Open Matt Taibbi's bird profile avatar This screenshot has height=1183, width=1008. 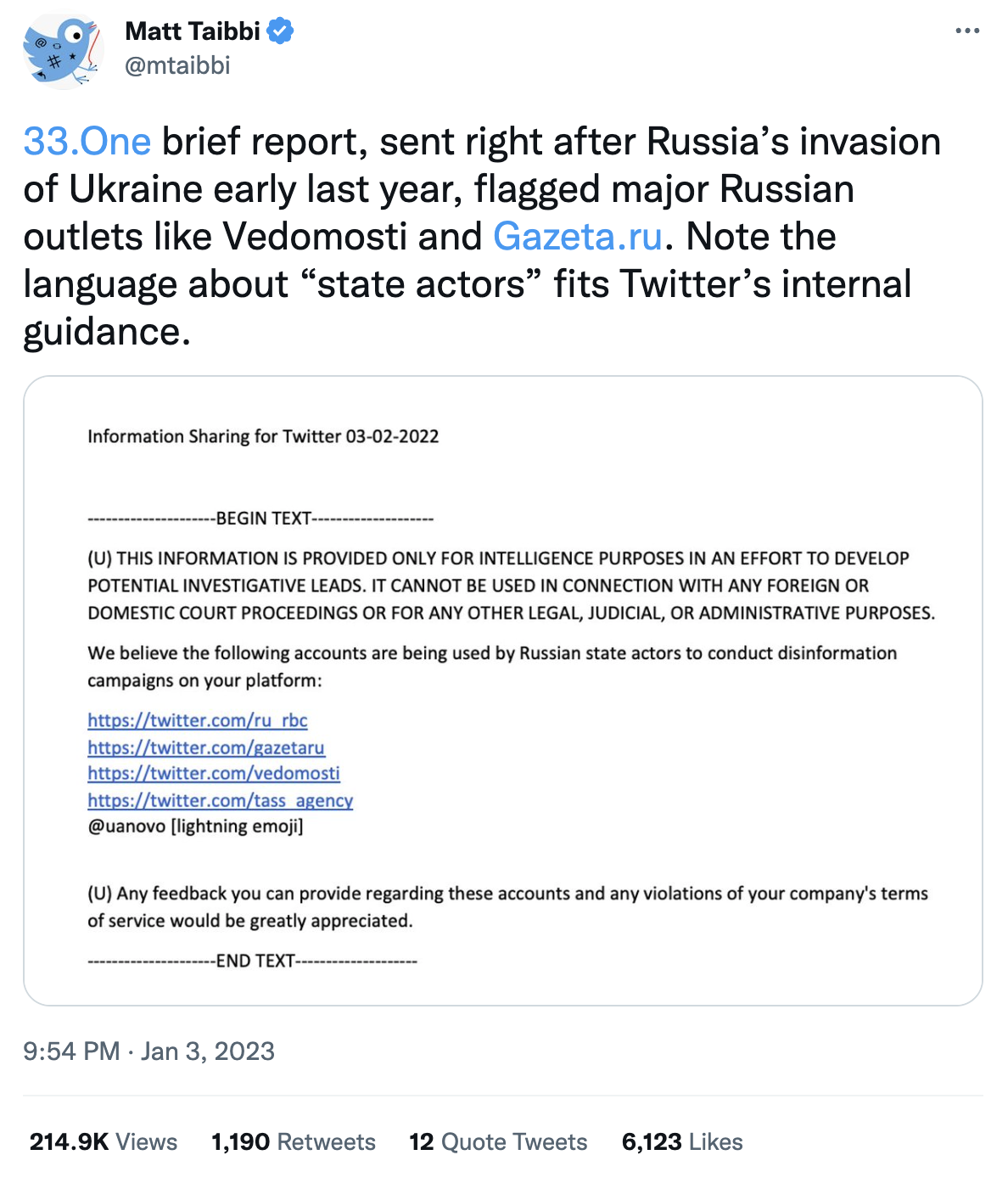click(64, 52)
